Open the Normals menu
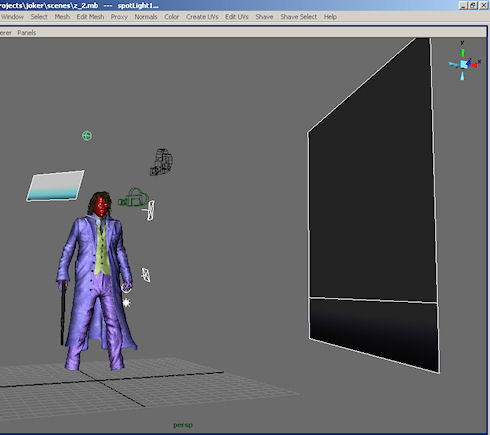The height and width of the screenshot is (435, 490). (x=146, y=17)
